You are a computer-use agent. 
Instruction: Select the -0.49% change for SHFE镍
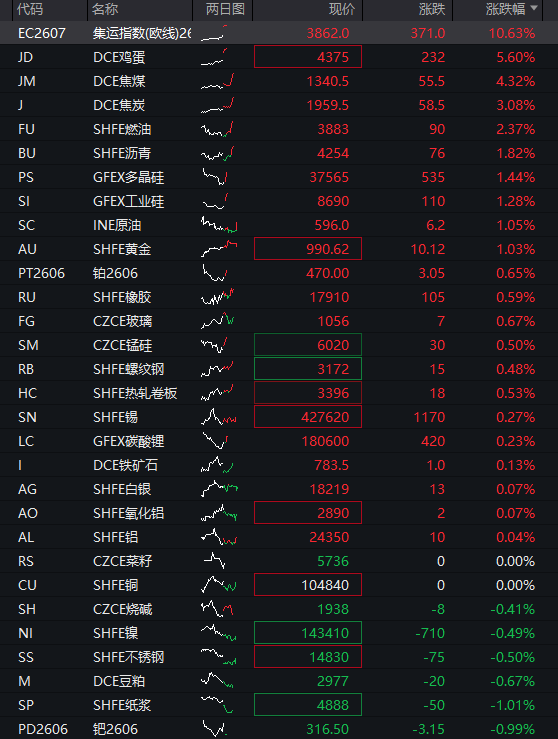tap(512, 633)
